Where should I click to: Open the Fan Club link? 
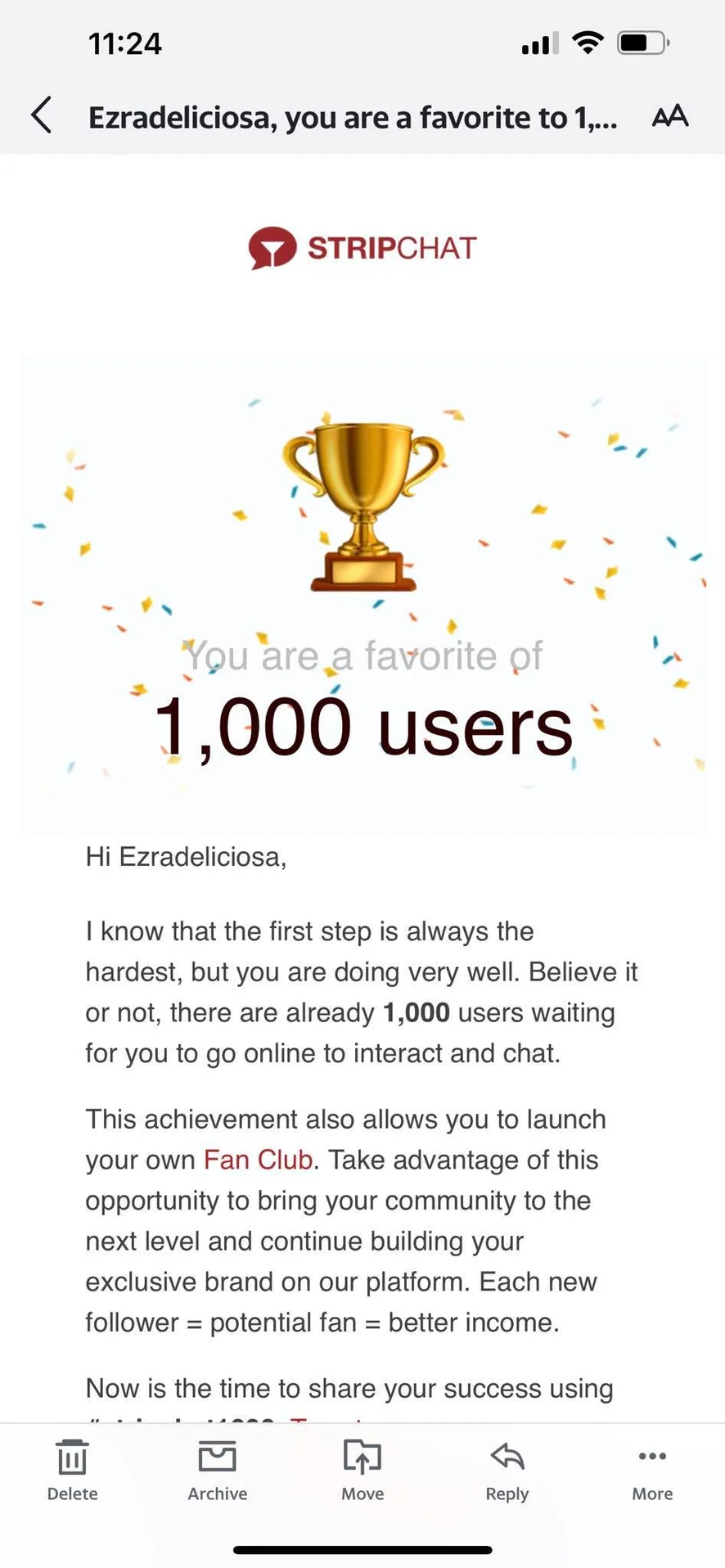point(258,1160)
